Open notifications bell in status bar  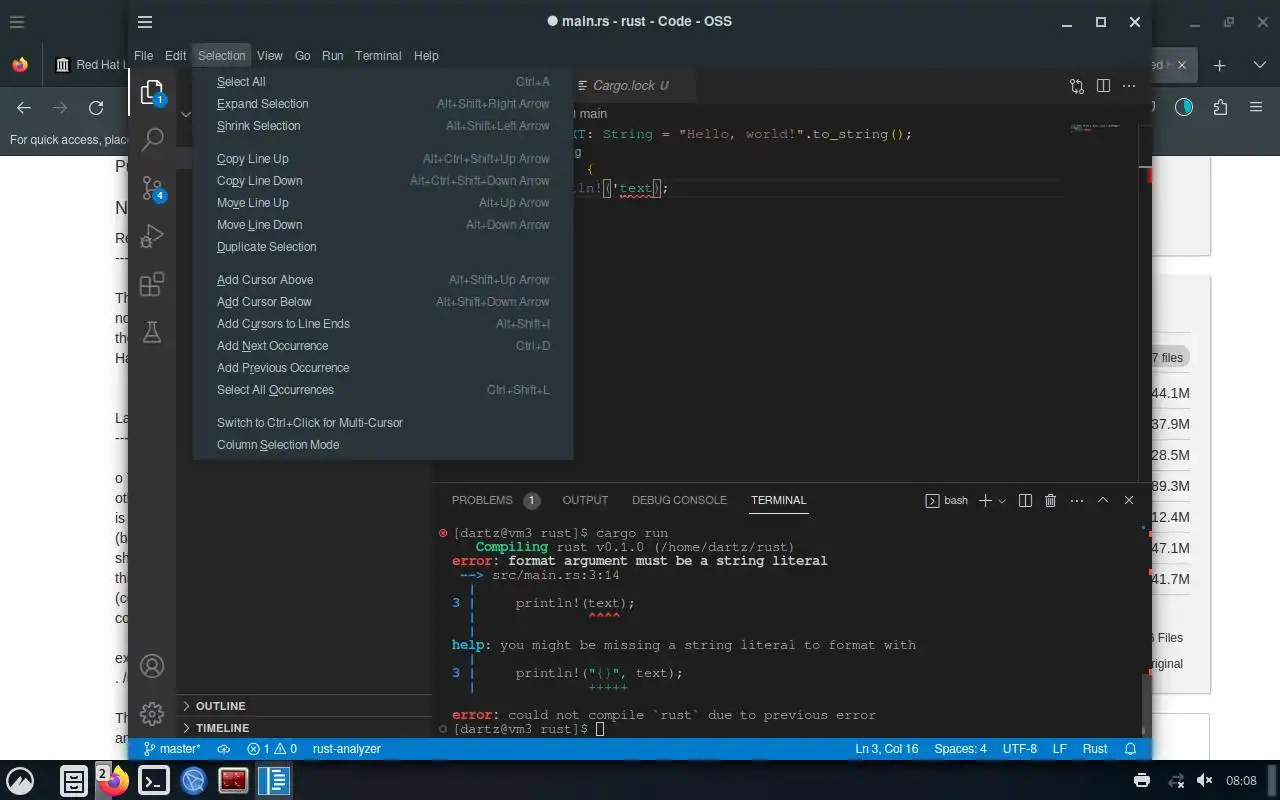click(x=1131, y=749)
